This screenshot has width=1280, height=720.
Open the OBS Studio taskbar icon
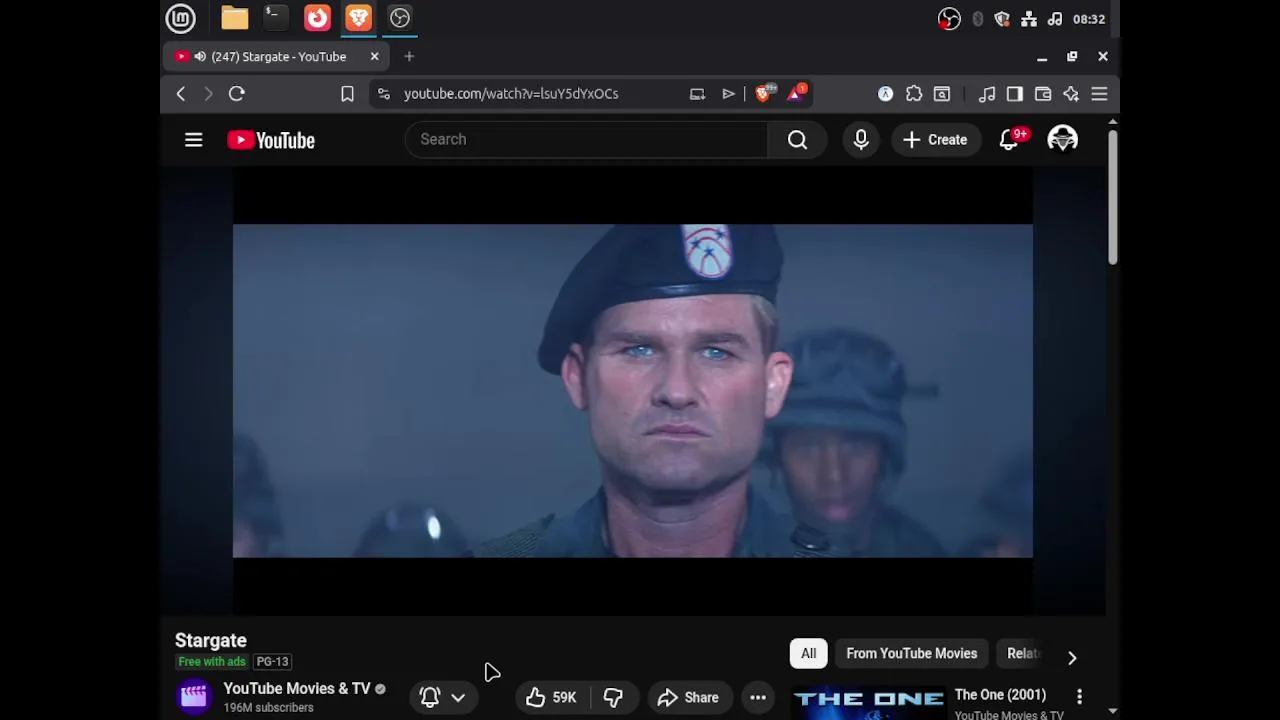pyautogui.click(x=400, y=18)
